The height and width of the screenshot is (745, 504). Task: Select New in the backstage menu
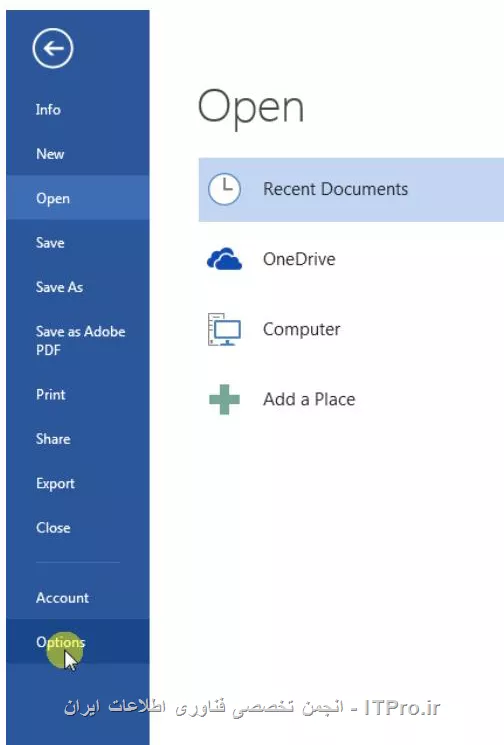pos(78,153)
